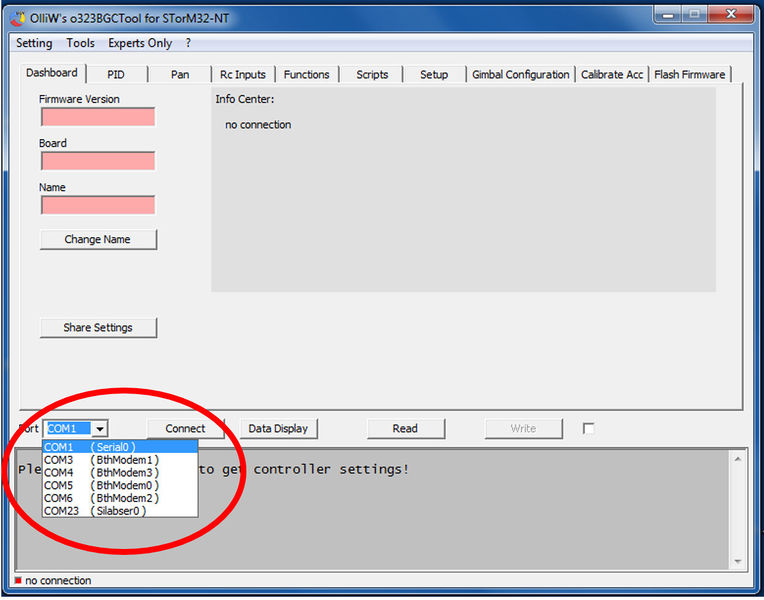Open the question mark help menu
This screenshot has height=600, width=764.
188,43
